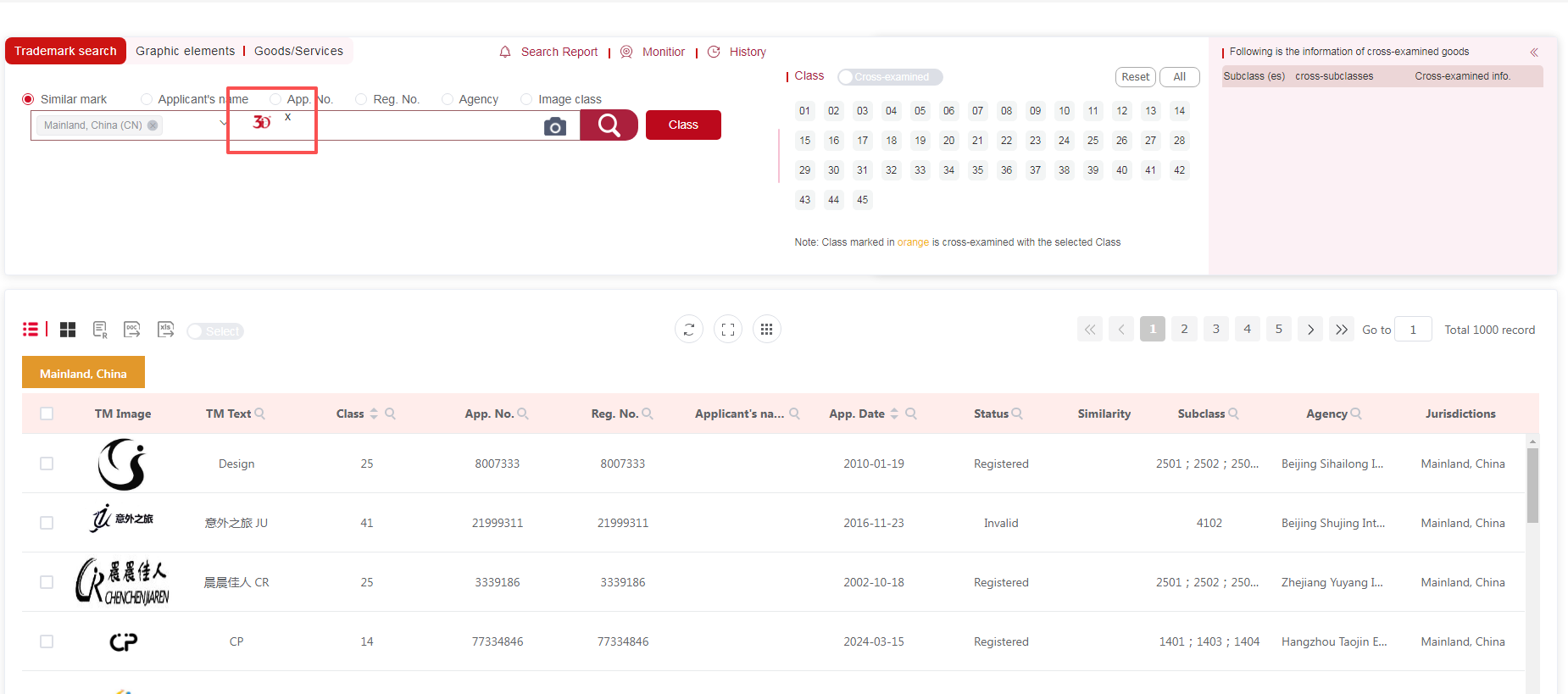Switch to Goods/Services tab
The width and height of the screenshot is (1568, 694).
tap(298, 51)
